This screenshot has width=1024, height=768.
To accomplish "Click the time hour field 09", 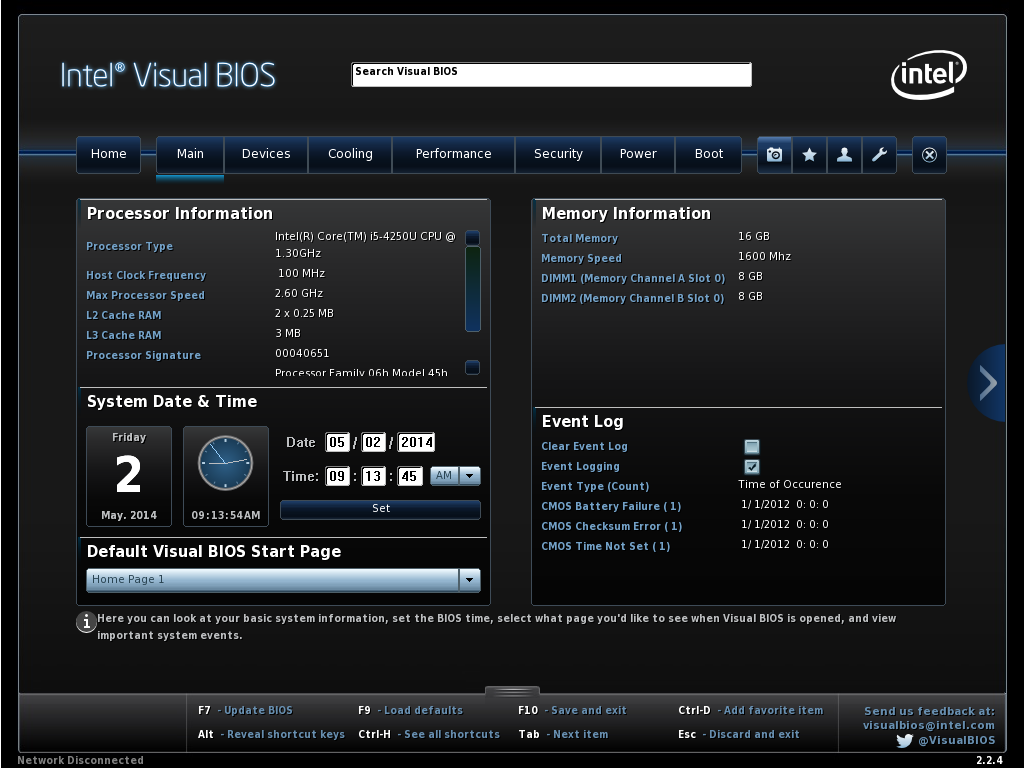I will (337, 476).
